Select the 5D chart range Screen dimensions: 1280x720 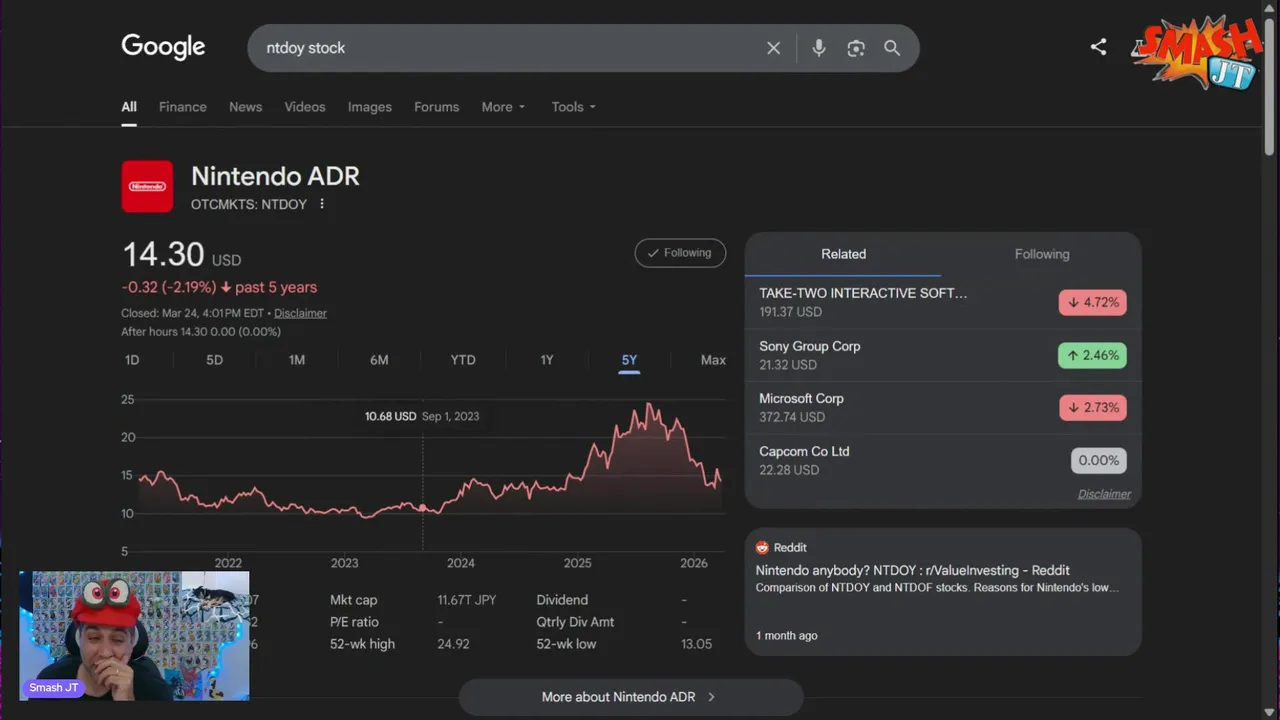point(214,360)
